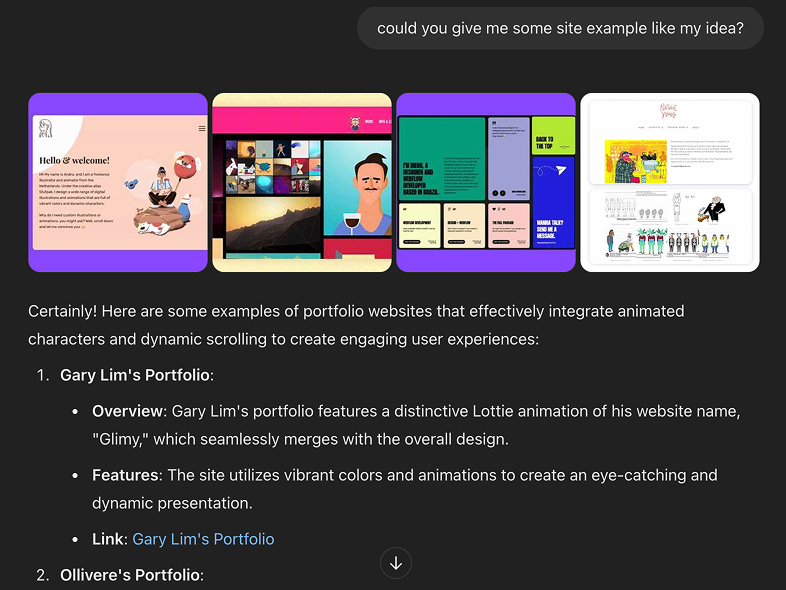Click the hamburger menu icon in first thumbnail
This screenshot has width=786, height=590.
coord(201,129)
